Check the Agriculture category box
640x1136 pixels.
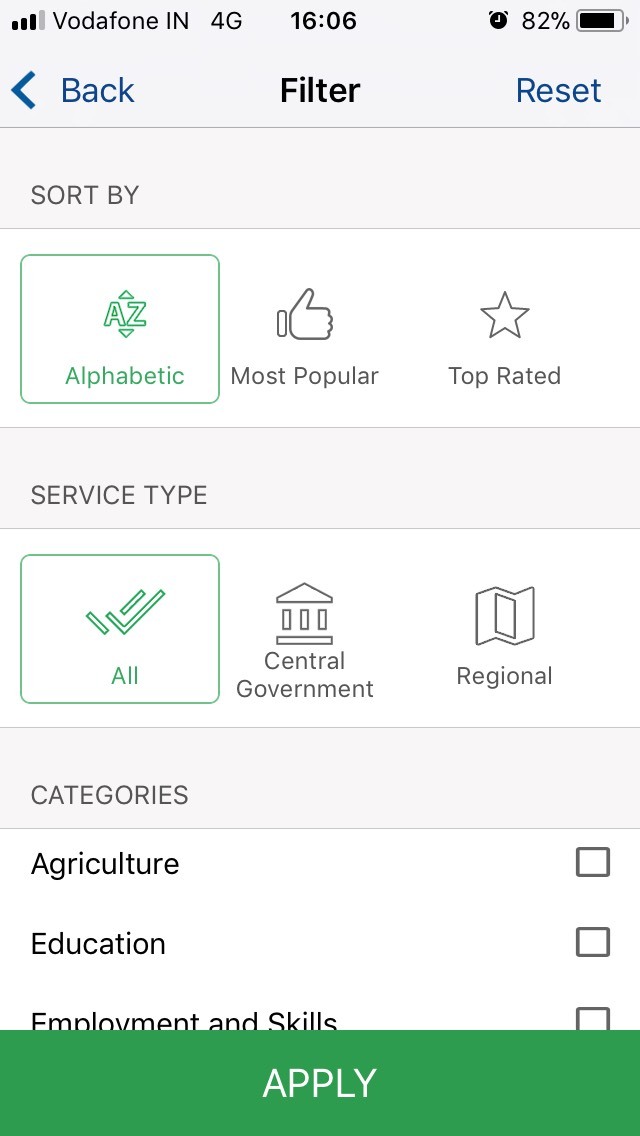pyautogui.click(x=593, y=862)
